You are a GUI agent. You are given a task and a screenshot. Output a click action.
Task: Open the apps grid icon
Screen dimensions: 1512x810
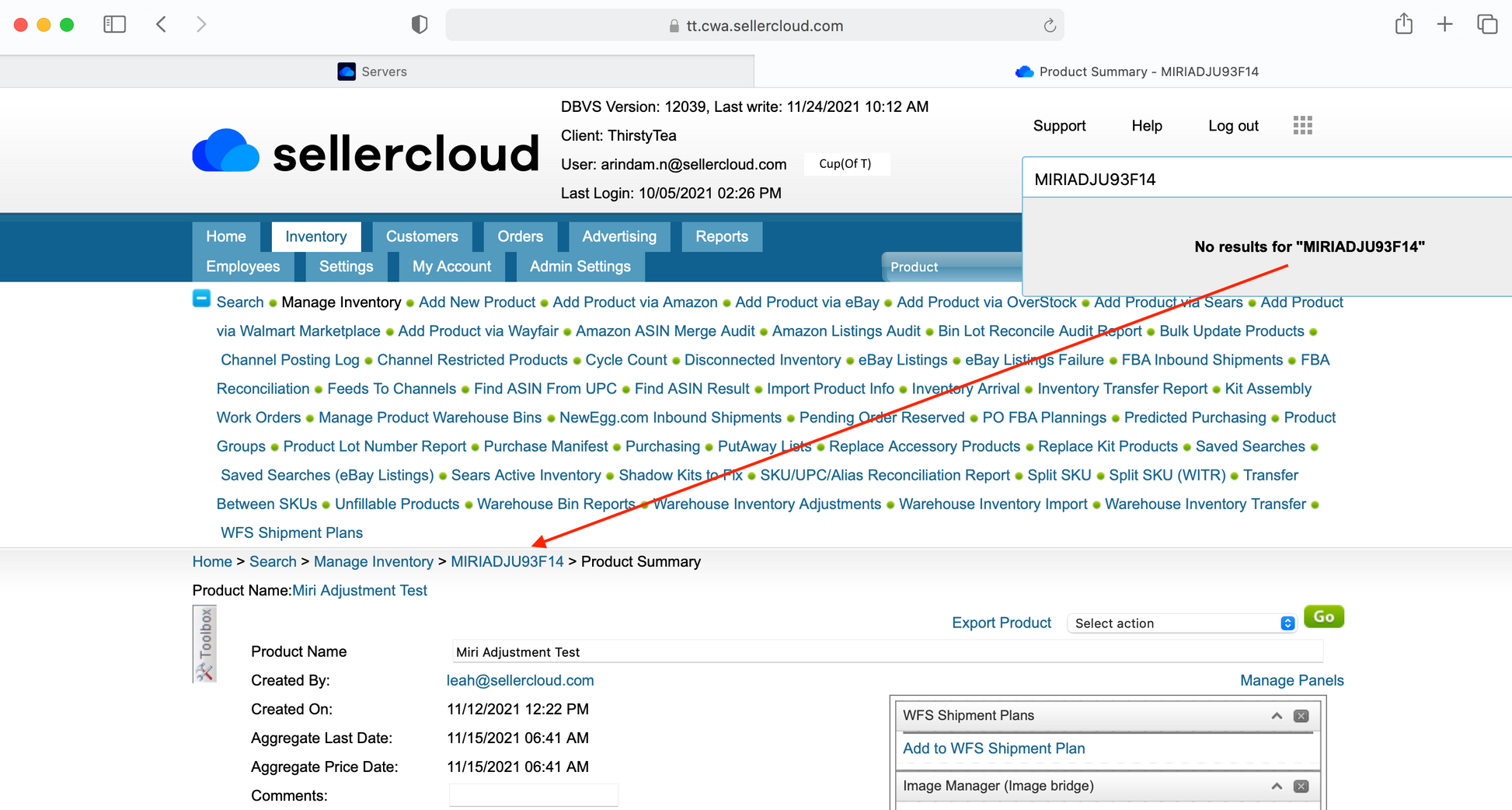pos(1302,125)
